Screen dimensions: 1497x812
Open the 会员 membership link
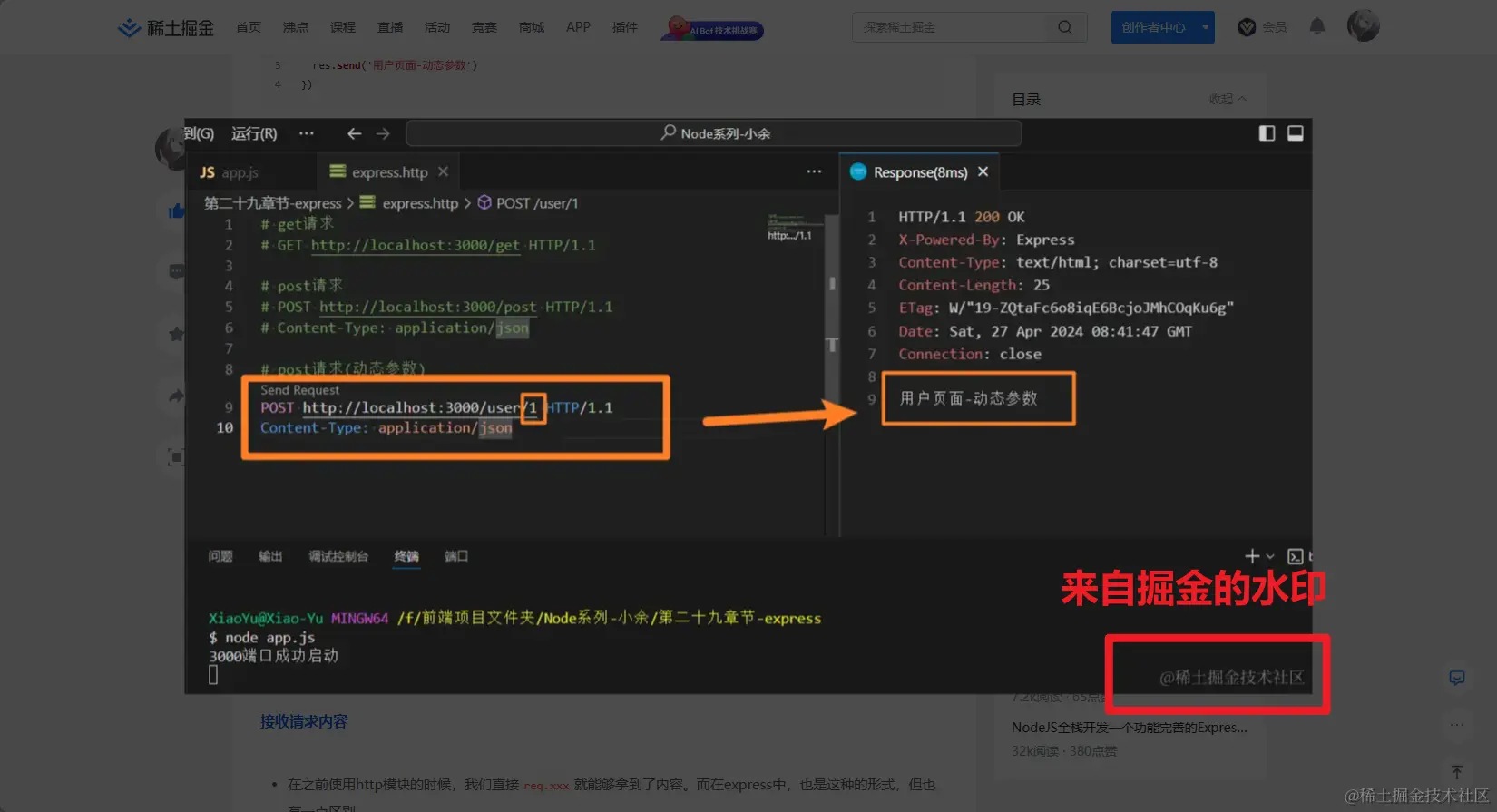1263,27
